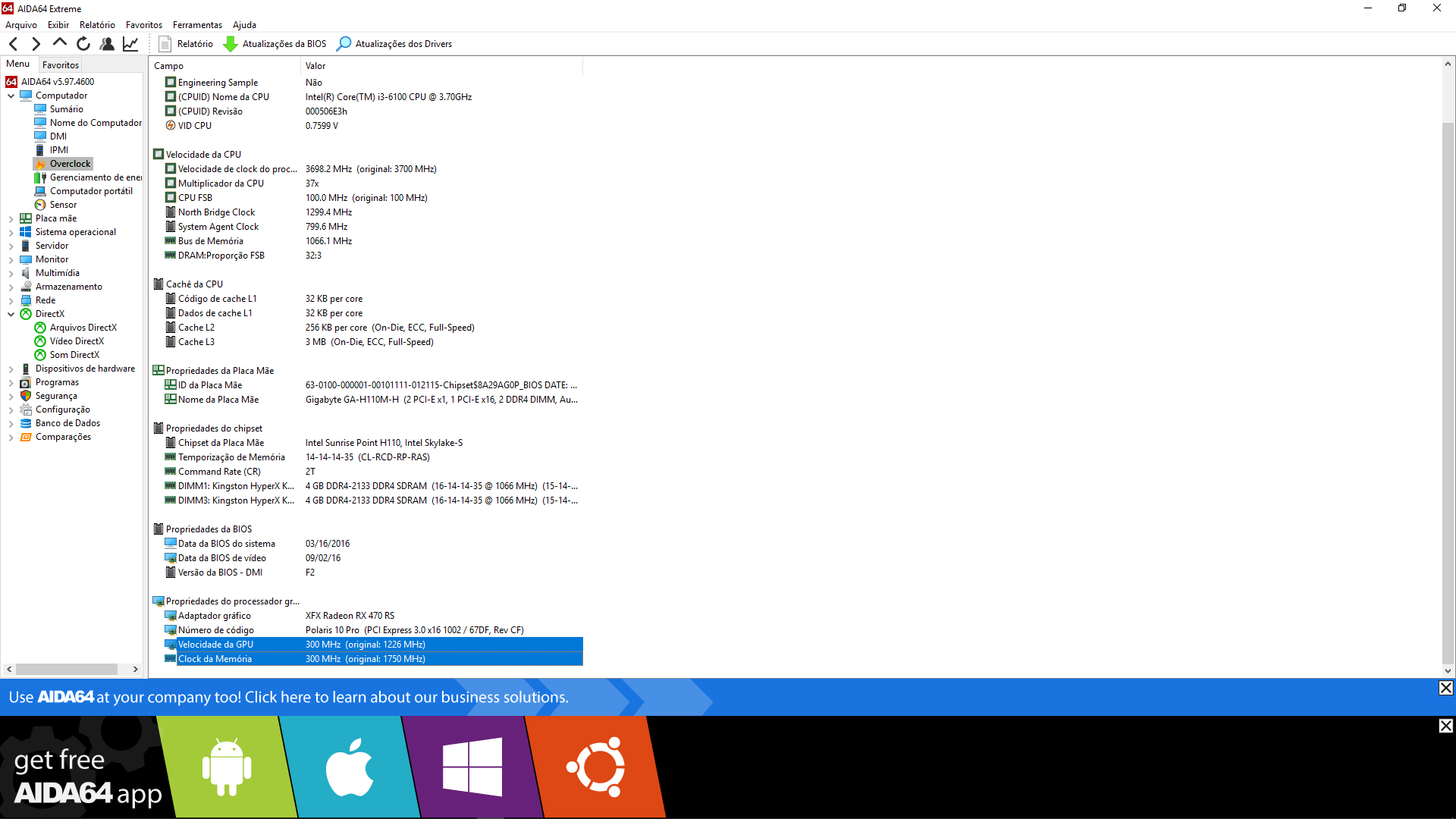Expand the Placa mãe tree node
The width and height of the screenshot is (1456, 819).
coord(11,218)
